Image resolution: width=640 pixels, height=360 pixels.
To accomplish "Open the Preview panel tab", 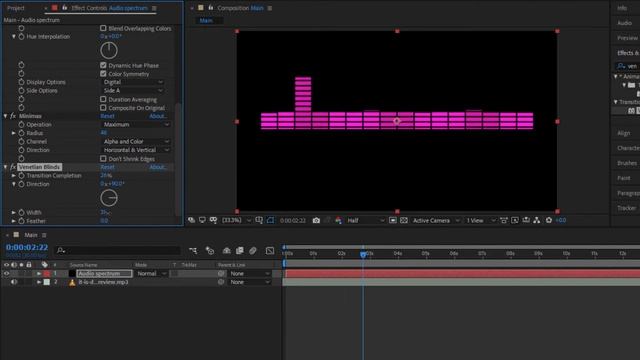I will [627, 38].
